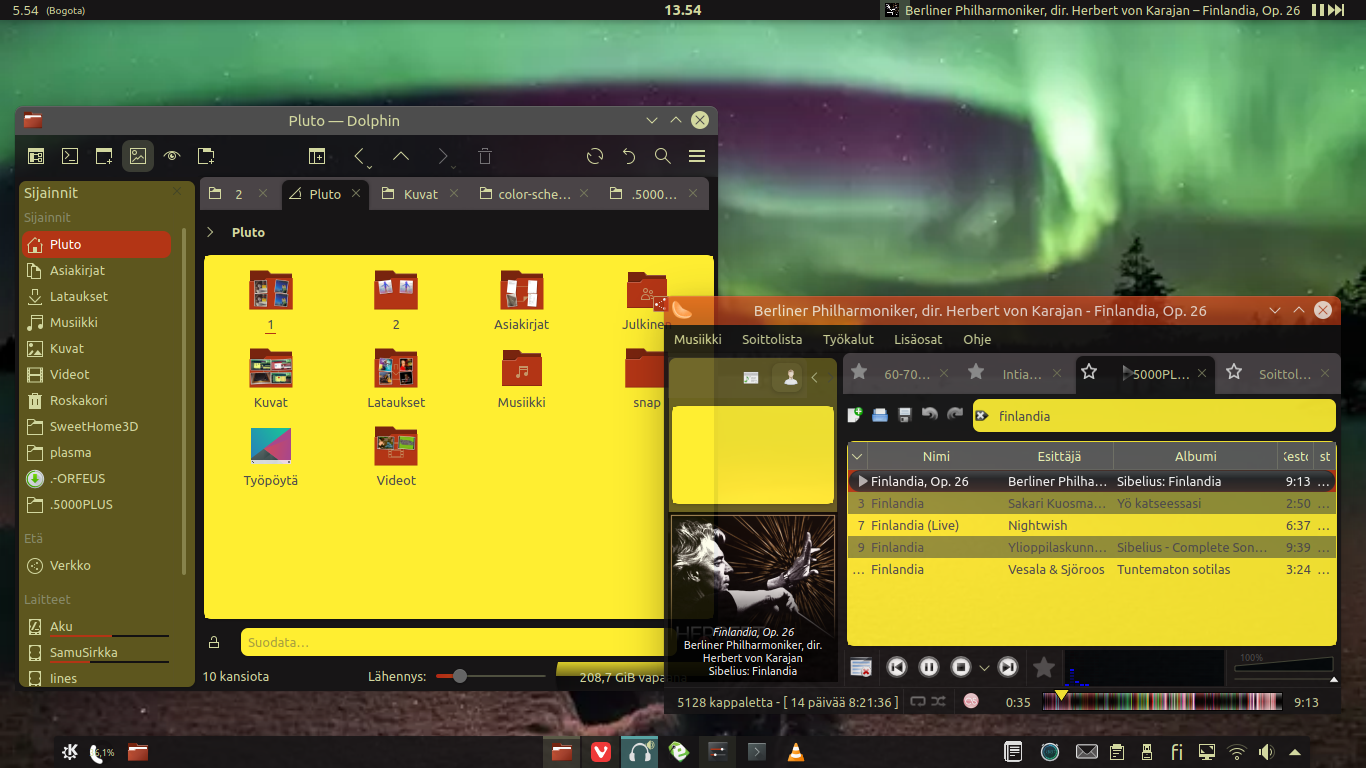Screen dimensions: 1366x768
Task: Go up one folder in Dolphin
Action: click(401, 156)
